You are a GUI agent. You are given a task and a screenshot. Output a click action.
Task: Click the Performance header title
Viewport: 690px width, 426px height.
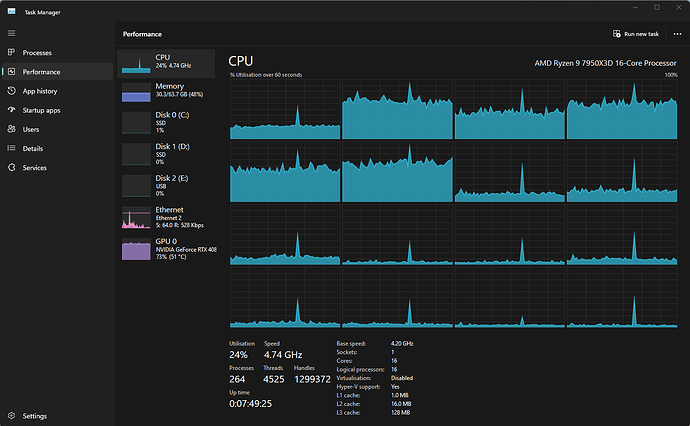pyautogui.click(x=142, y=34)
